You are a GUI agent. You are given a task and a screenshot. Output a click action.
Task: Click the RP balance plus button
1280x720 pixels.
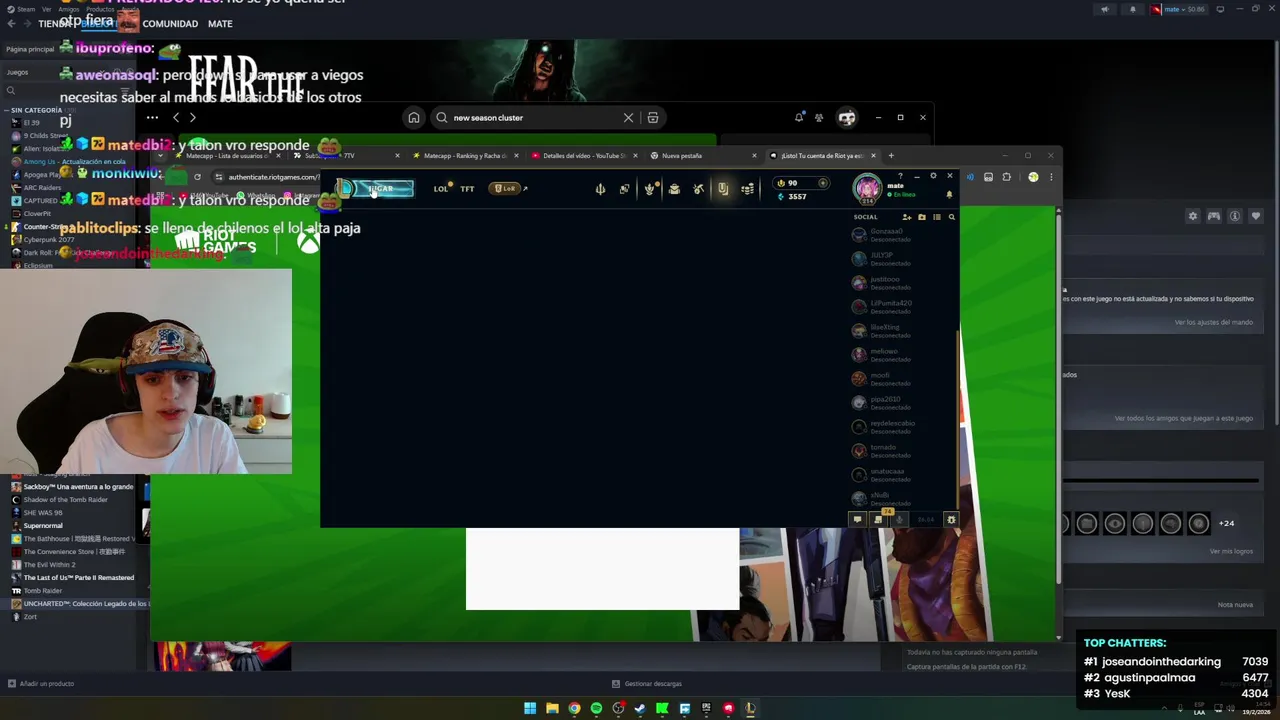[x=822, y=183]
